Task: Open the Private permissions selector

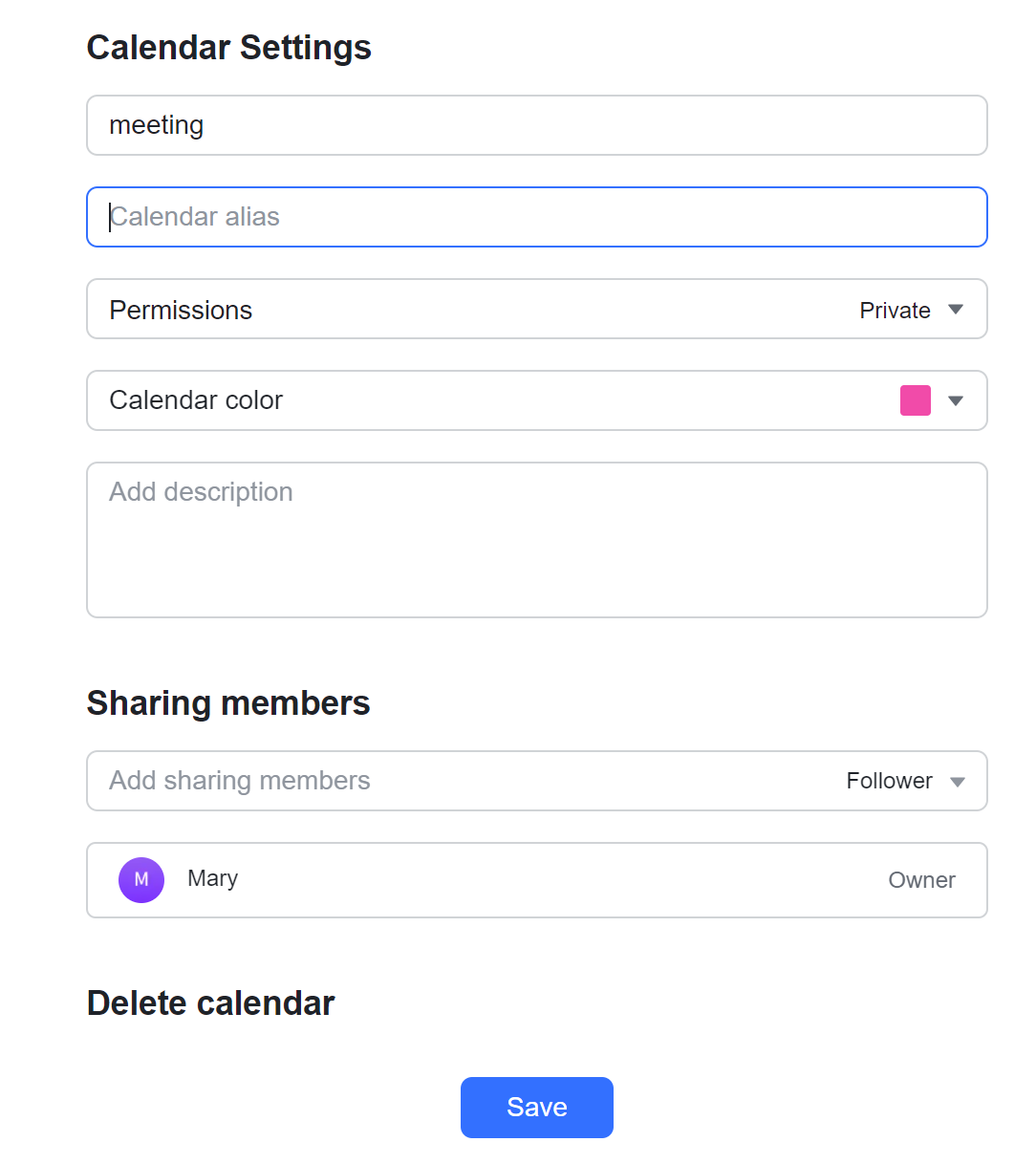Action: coord(894,309)
